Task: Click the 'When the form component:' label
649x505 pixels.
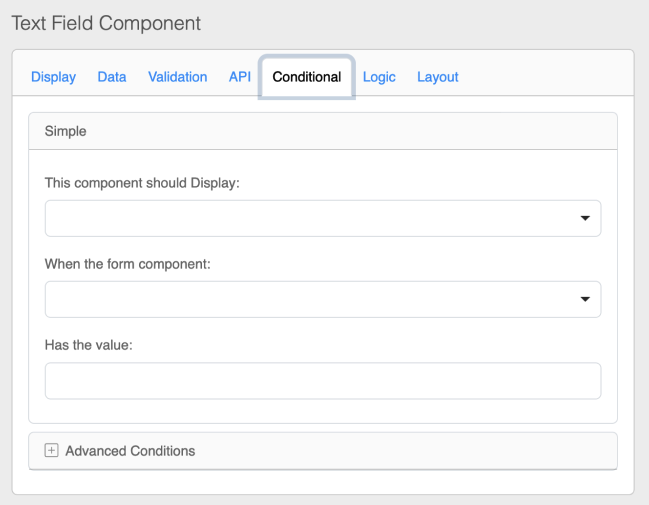Action: 127,265
